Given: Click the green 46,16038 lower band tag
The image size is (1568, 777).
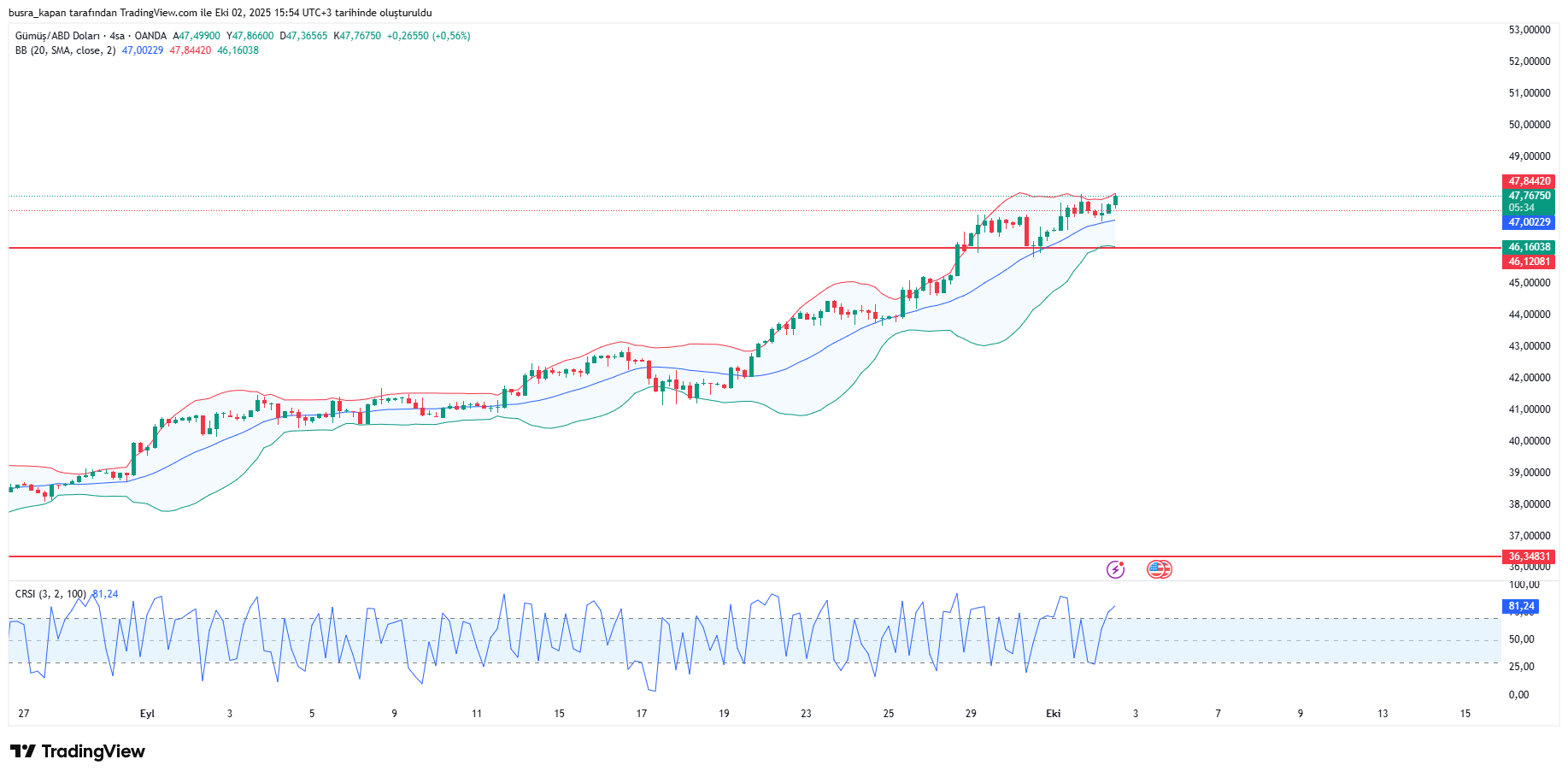Looking at the screenshot, I should [x=1529, y=247].
